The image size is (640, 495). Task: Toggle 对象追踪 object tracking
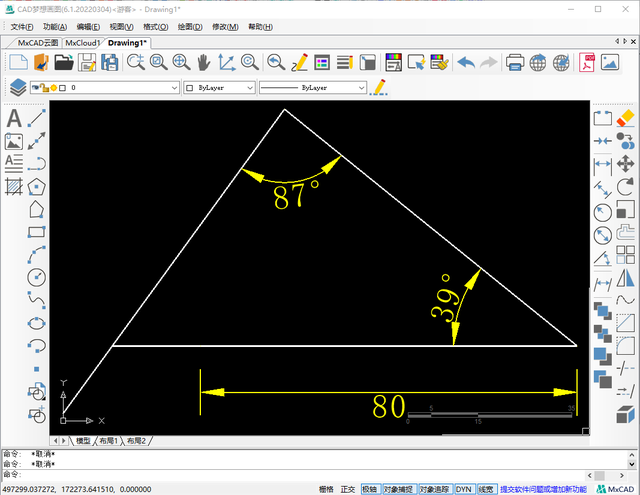coord(435,489)
